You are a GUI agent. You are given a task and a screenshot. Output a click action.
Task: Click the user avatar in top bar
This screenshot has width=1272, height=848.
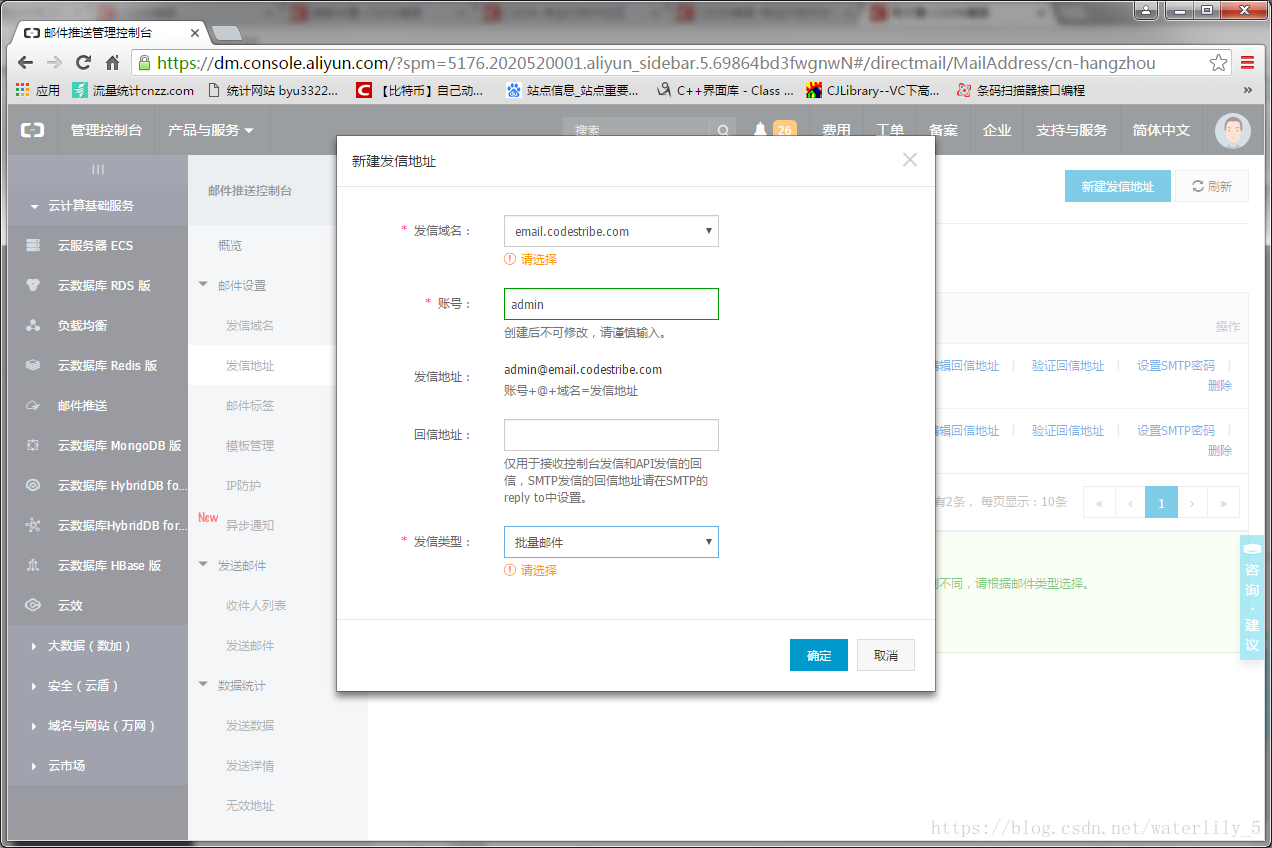[1232, 131]
